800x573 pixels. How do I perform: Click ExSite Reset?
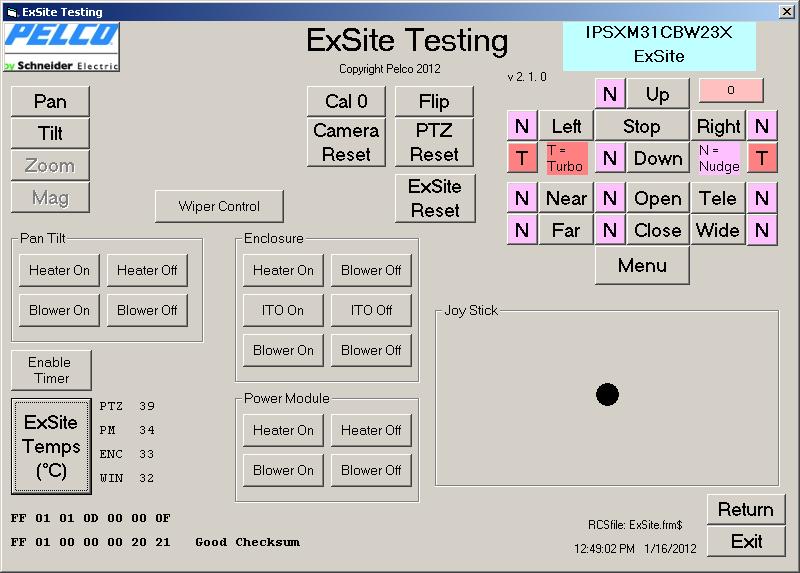[435, 198]
